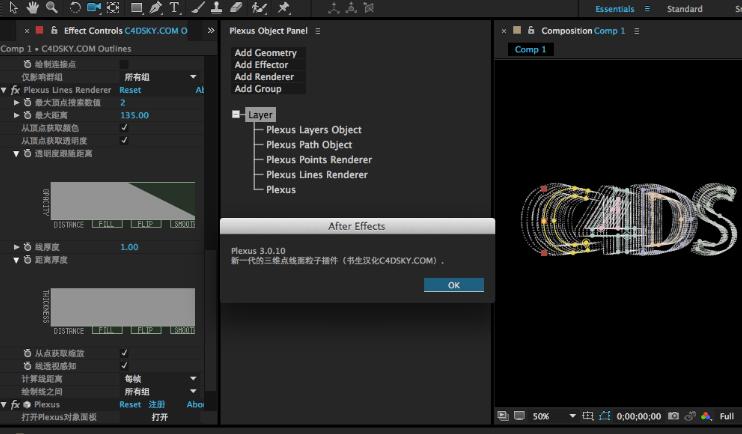Collapse the Layer tree node
This screenshot has width=742, height=434.
(236, 115)
